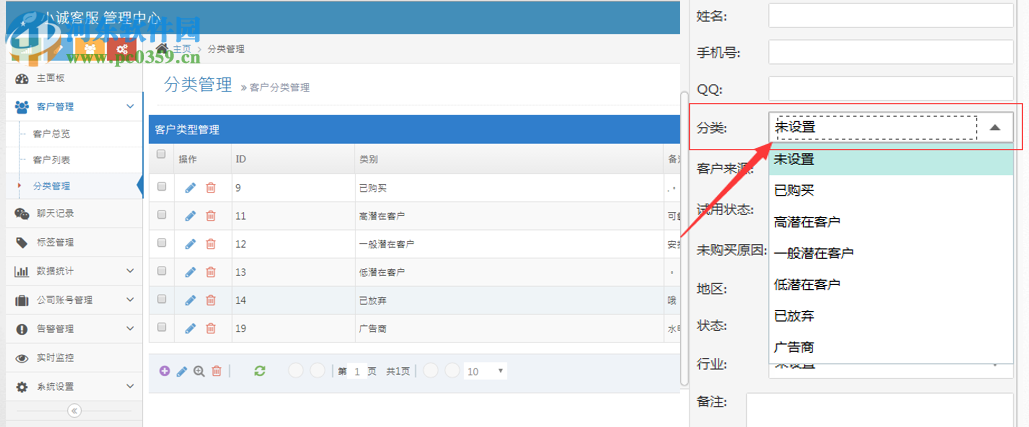Click the orange users shortcut button
The image size is (1029, 427).
coord(90,49)
